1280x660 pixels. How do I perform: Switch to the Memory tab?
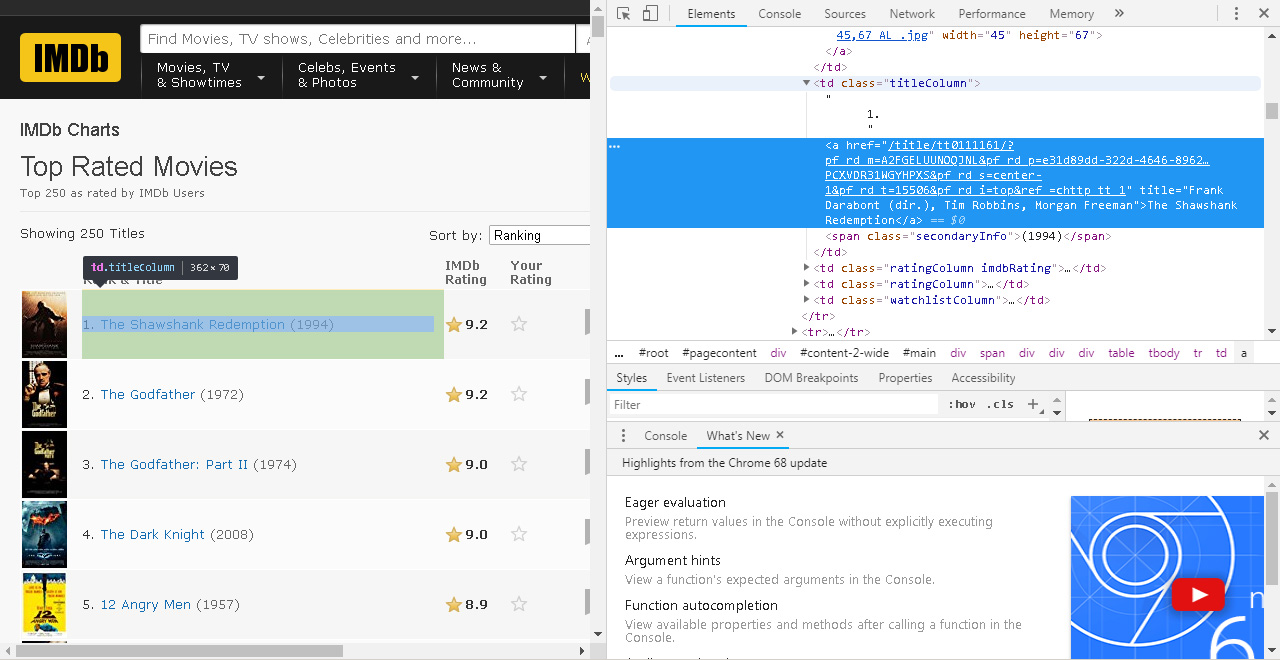pyautogui.click(x=1072, y=14)
